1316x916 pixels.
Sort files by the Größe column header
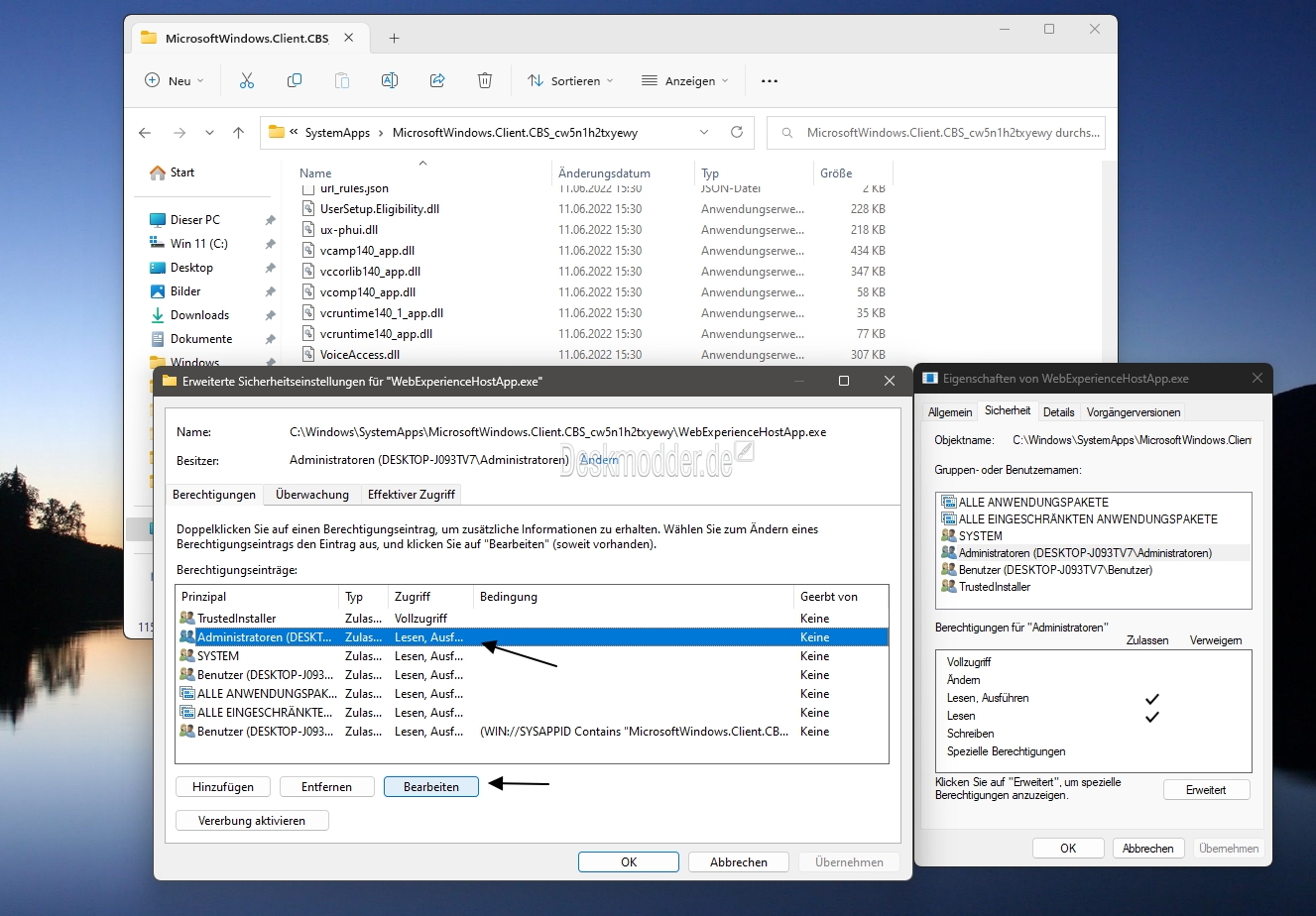(836, 173)
